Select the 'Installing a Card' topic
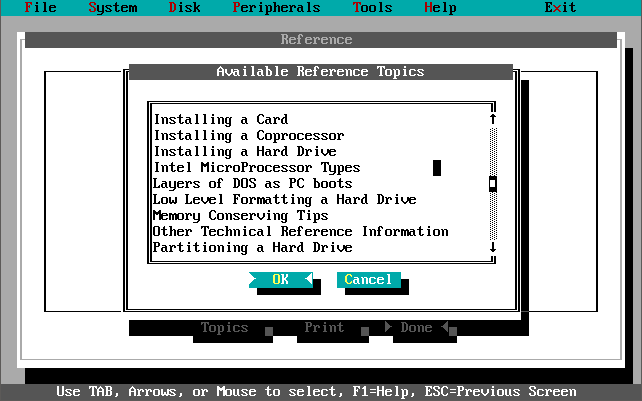This screenshot has width=642, height=401. point(321,120)
